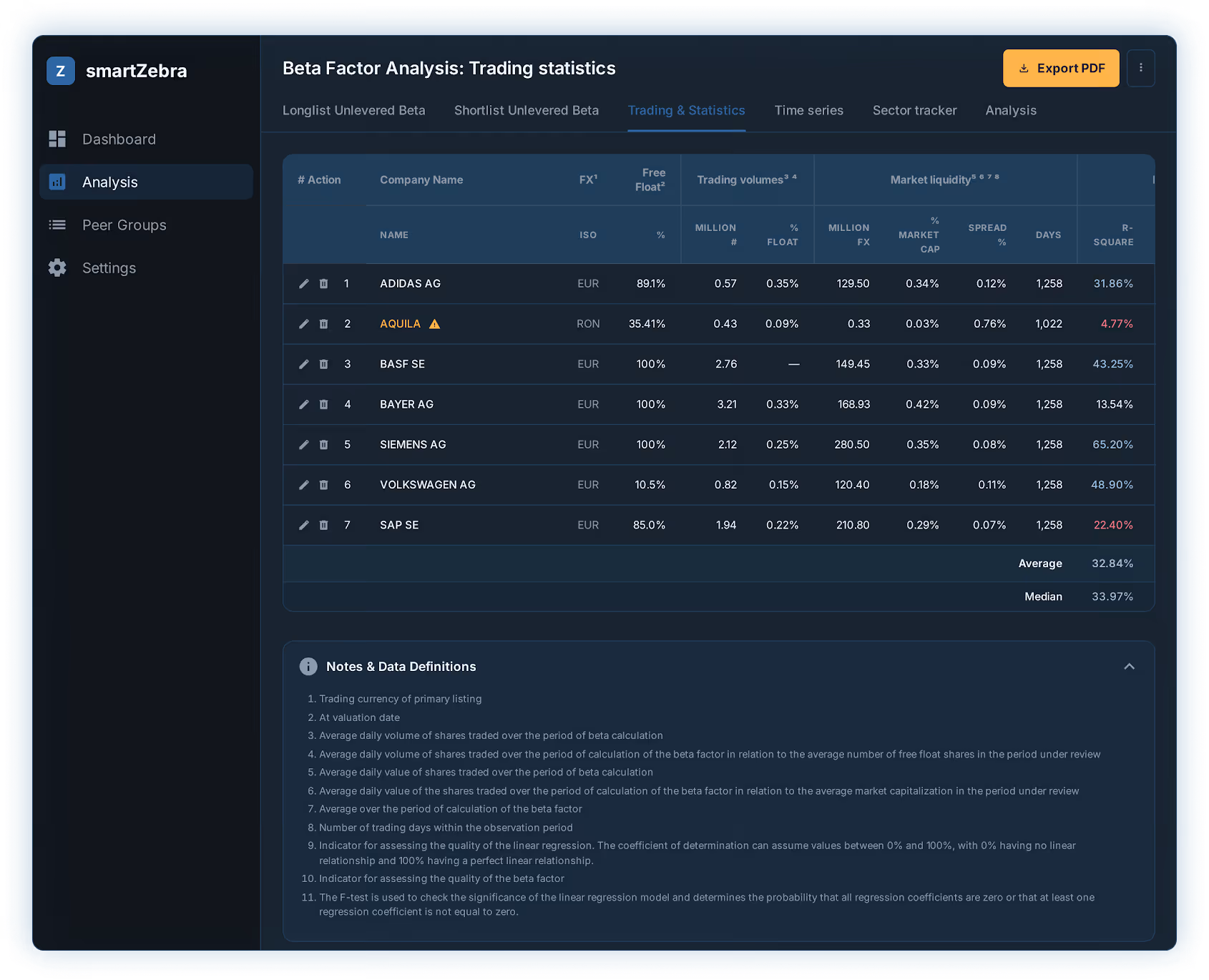Delete the VOLKSWAGEN AG row
The image size is (1209, 980).
coord(323,485)
